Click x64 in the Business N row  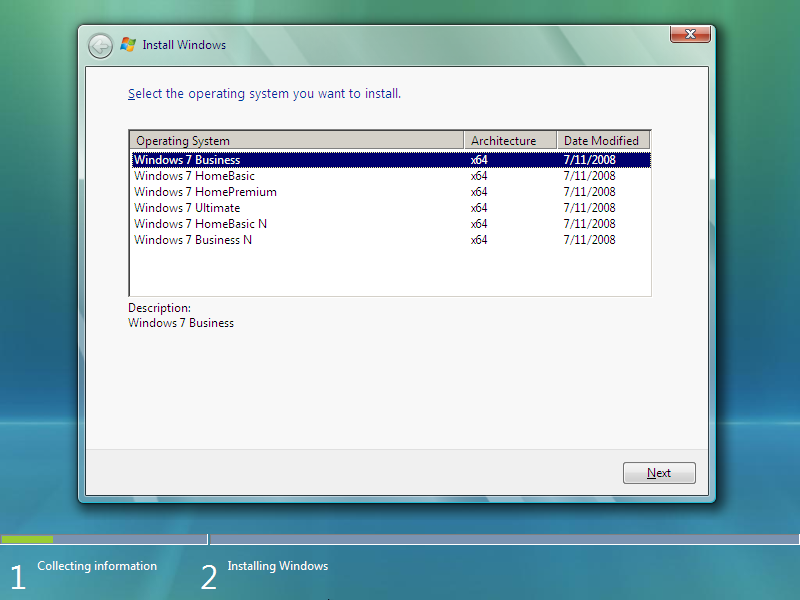[x=479, y=240]
